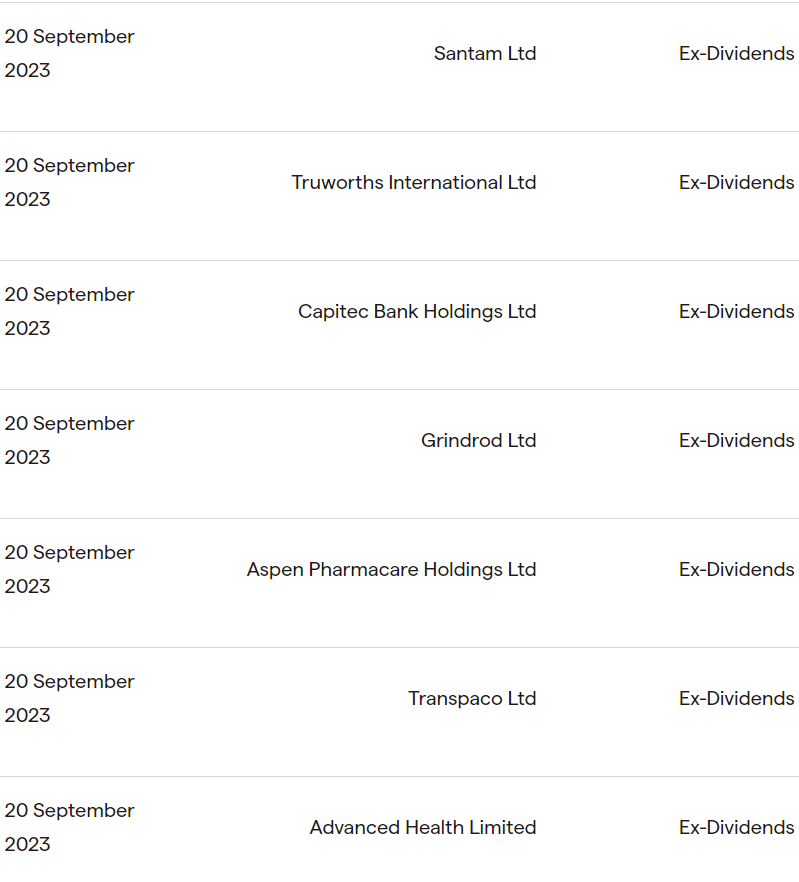Image resolution: width=799 pixels, height=882 pixels.
Task: Click Ex-Dividends label for Transpaco Ltd
Action: [x=737, y=699]
